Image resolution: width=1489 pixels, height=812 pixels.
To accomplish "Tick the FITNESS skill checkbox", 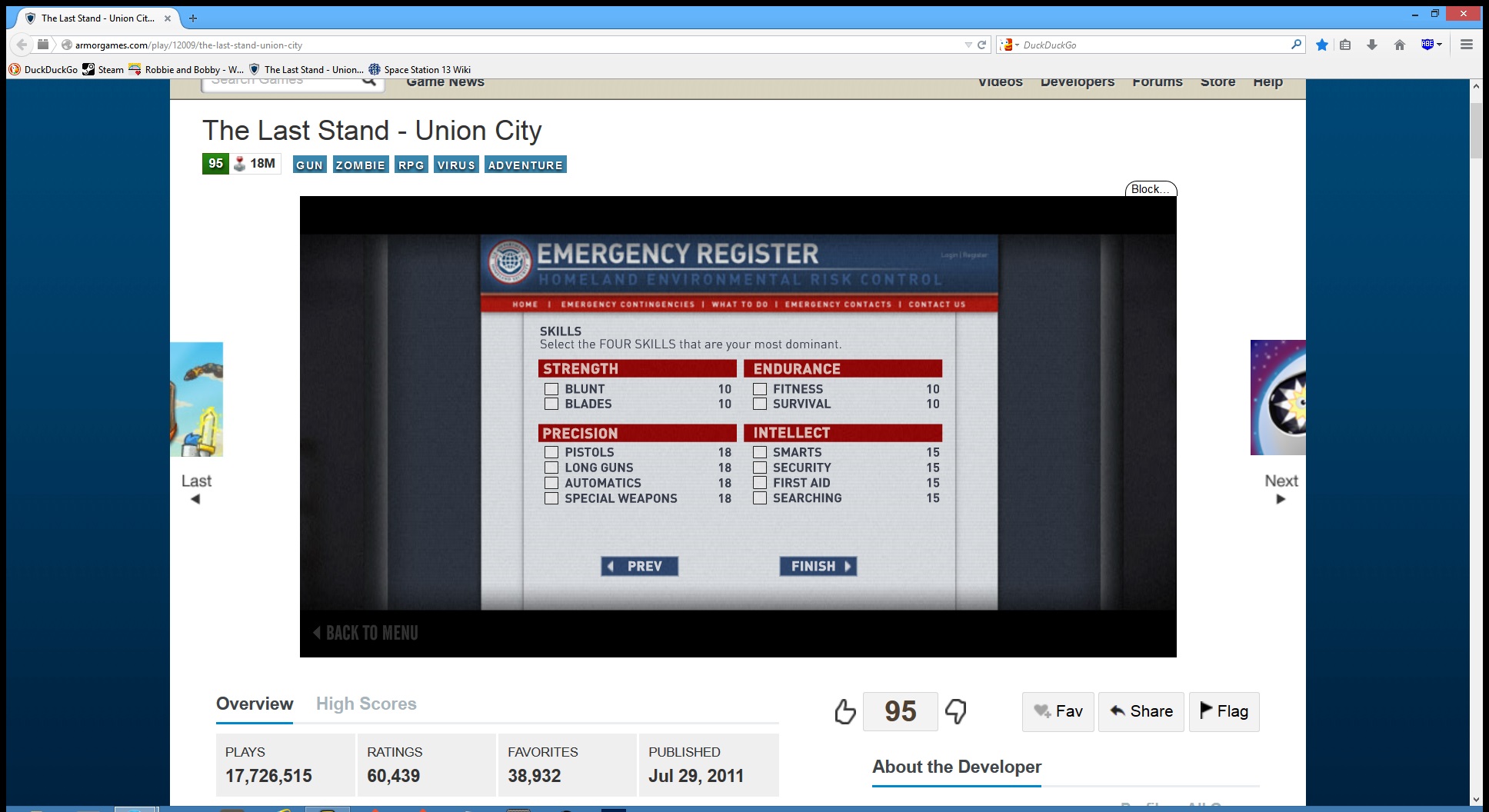I will pyautogui.click(x=760, y=389).
